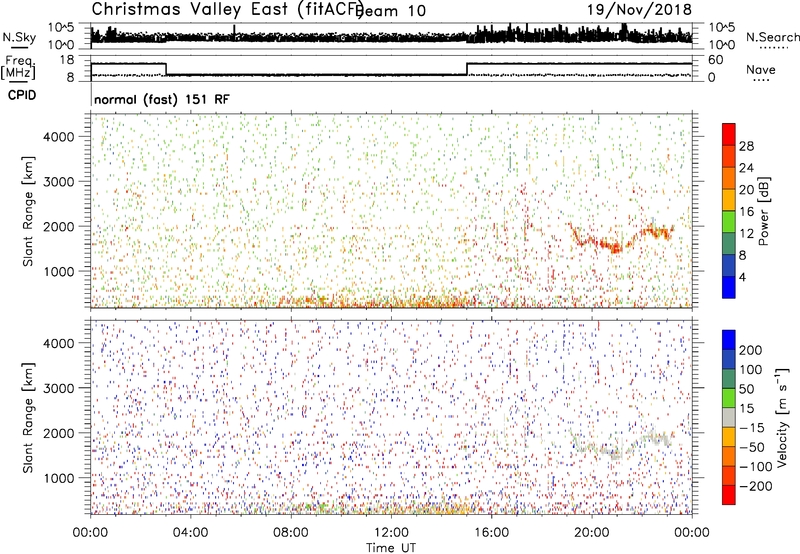
Task: Click the '1000' tick on the velocity panel
Action: point(58,478)
